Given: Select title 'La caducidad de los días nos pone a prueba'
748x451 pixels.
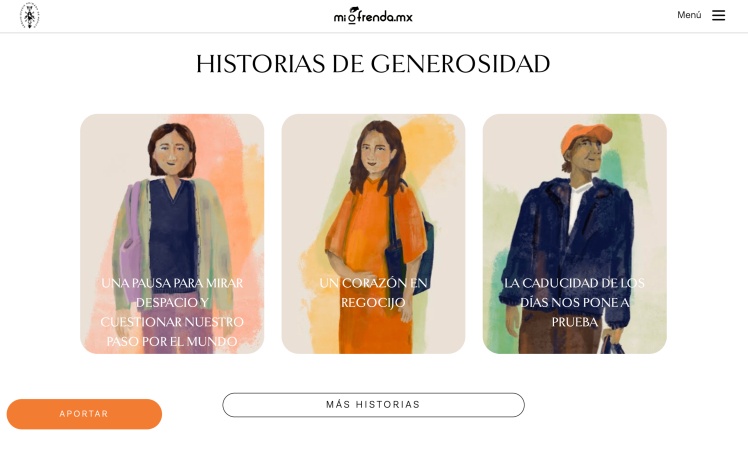Looking at the screenshot, I should [575, 303].
